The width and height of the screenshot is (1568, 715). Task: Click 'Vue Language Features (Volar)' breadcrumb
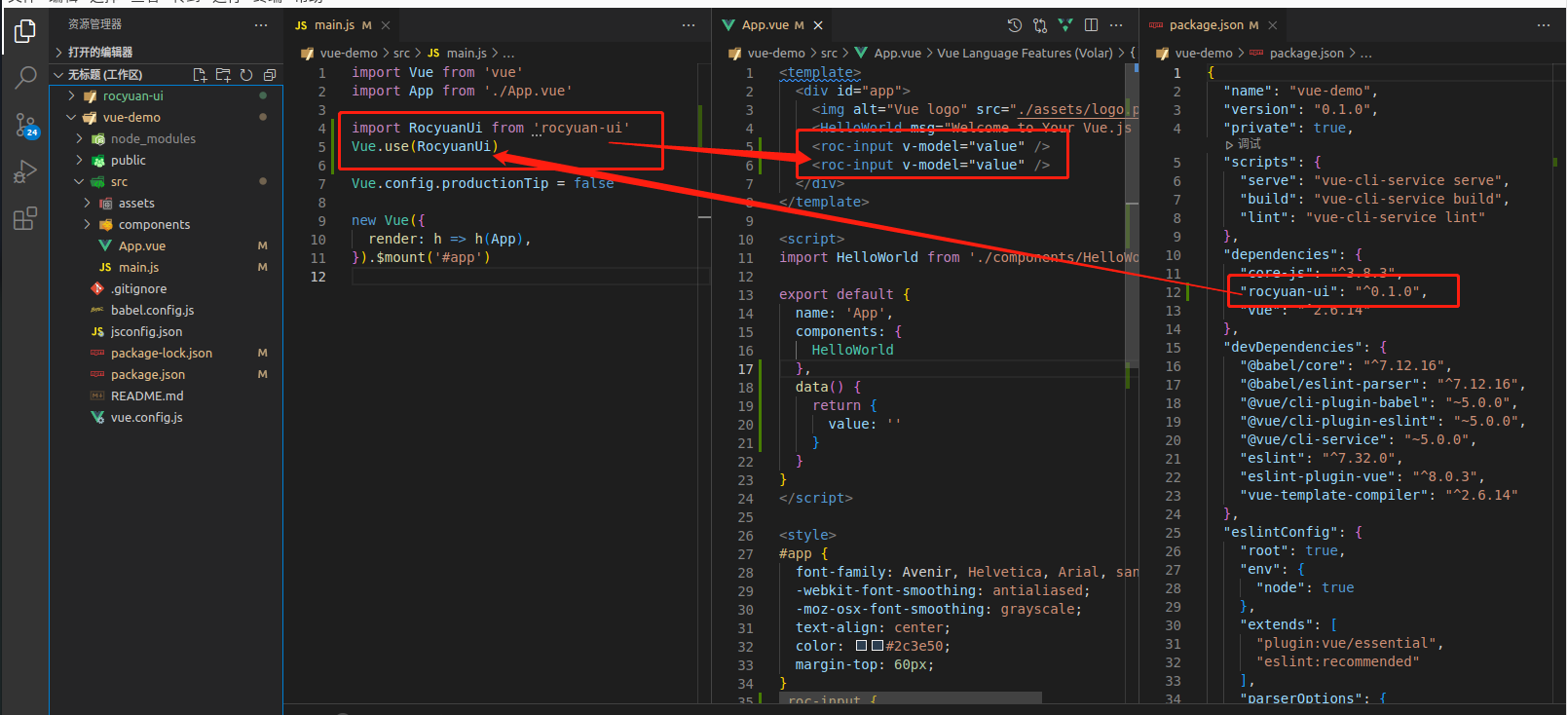[1025, 54]
